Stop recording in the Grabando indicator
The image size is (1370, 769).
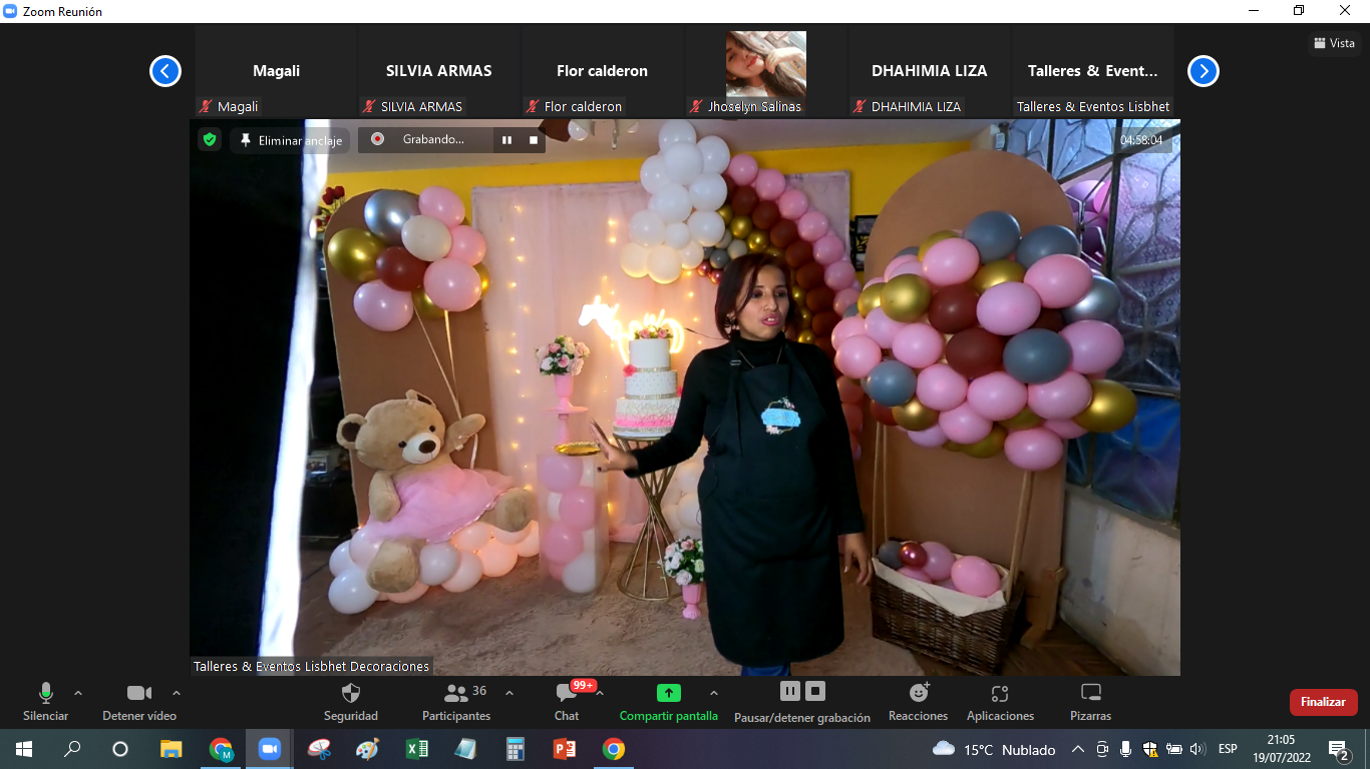[533, 140]
